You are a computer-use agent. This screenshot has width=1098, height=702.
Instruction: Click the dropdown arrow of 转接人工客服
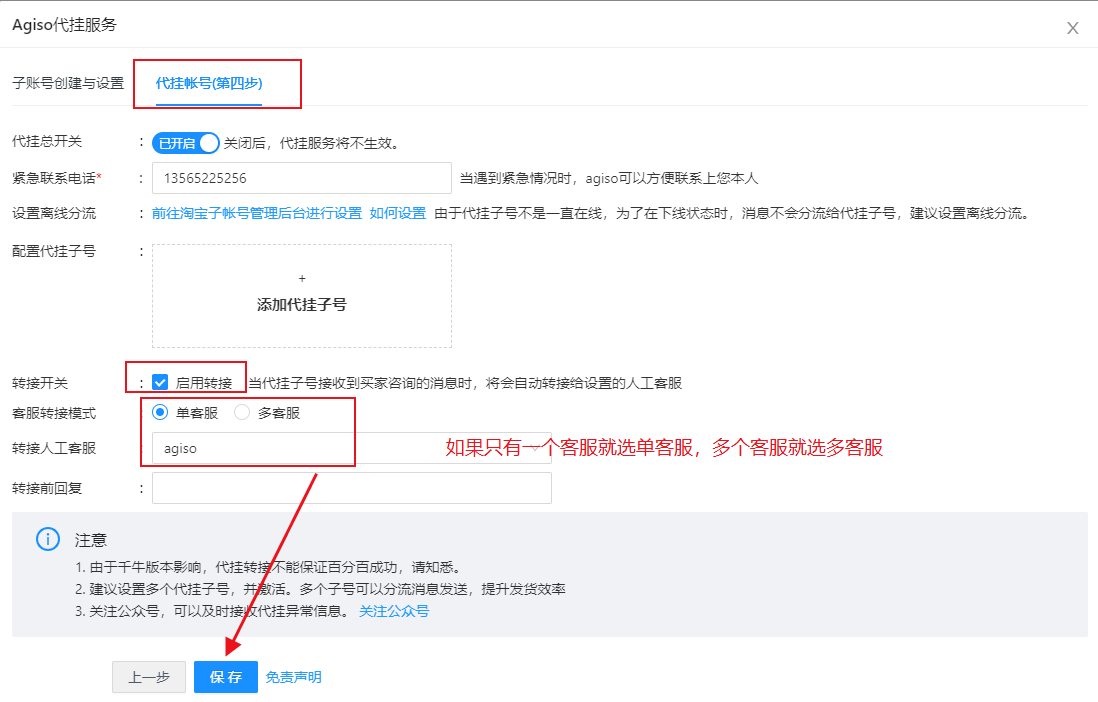coord(536,448)
